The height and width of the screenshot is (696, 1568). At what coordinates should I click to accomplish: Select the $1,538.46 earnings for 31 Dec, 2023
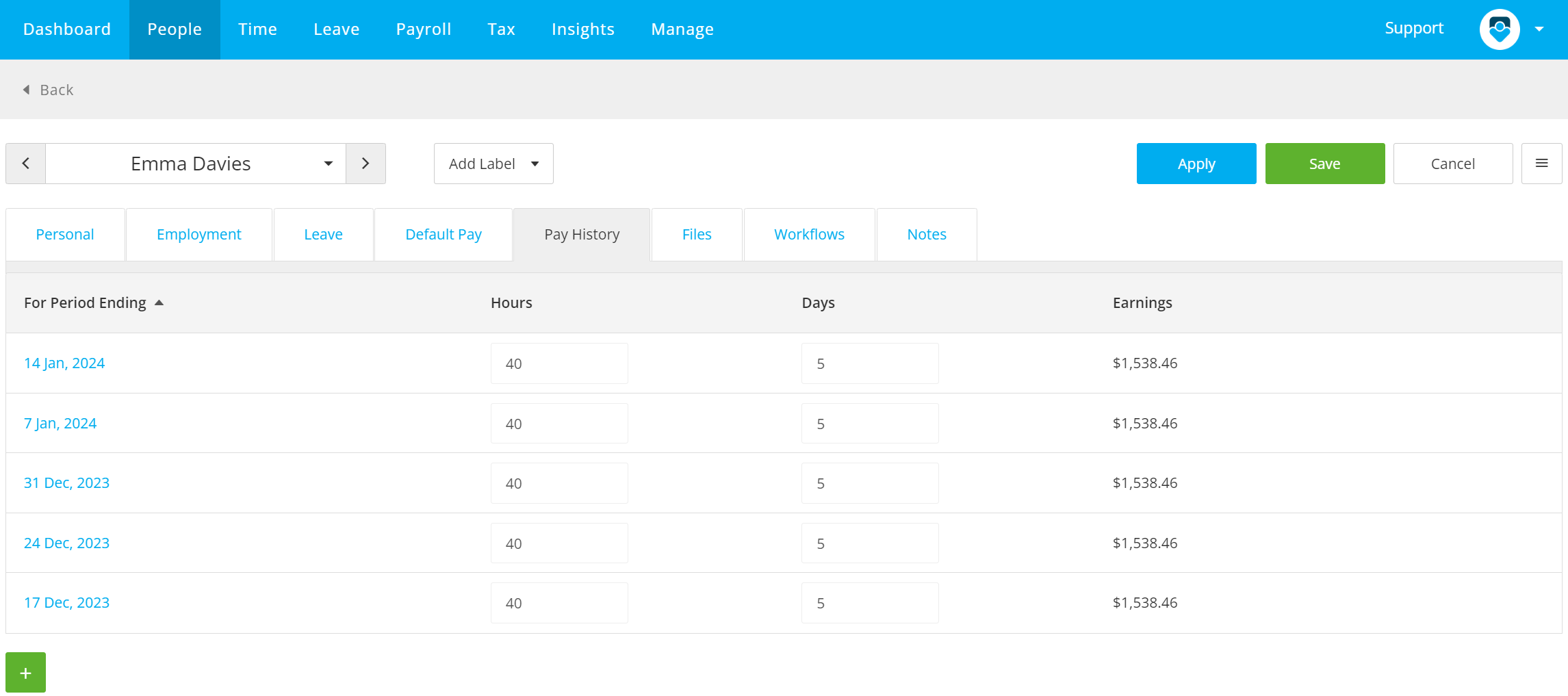(1145, 483)
